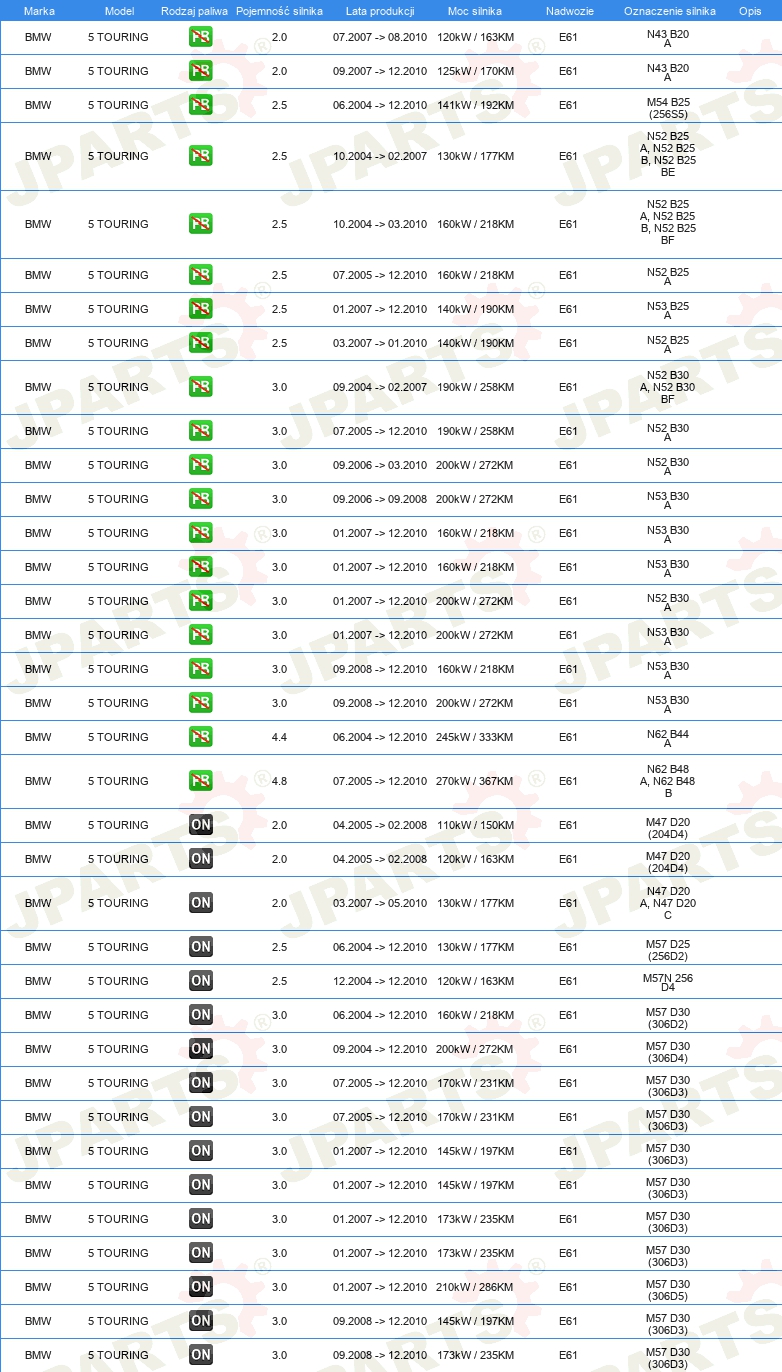
Task: Click PB icon in 09.2004 -> 02.2007 190kW row
Action: [201, 387]
